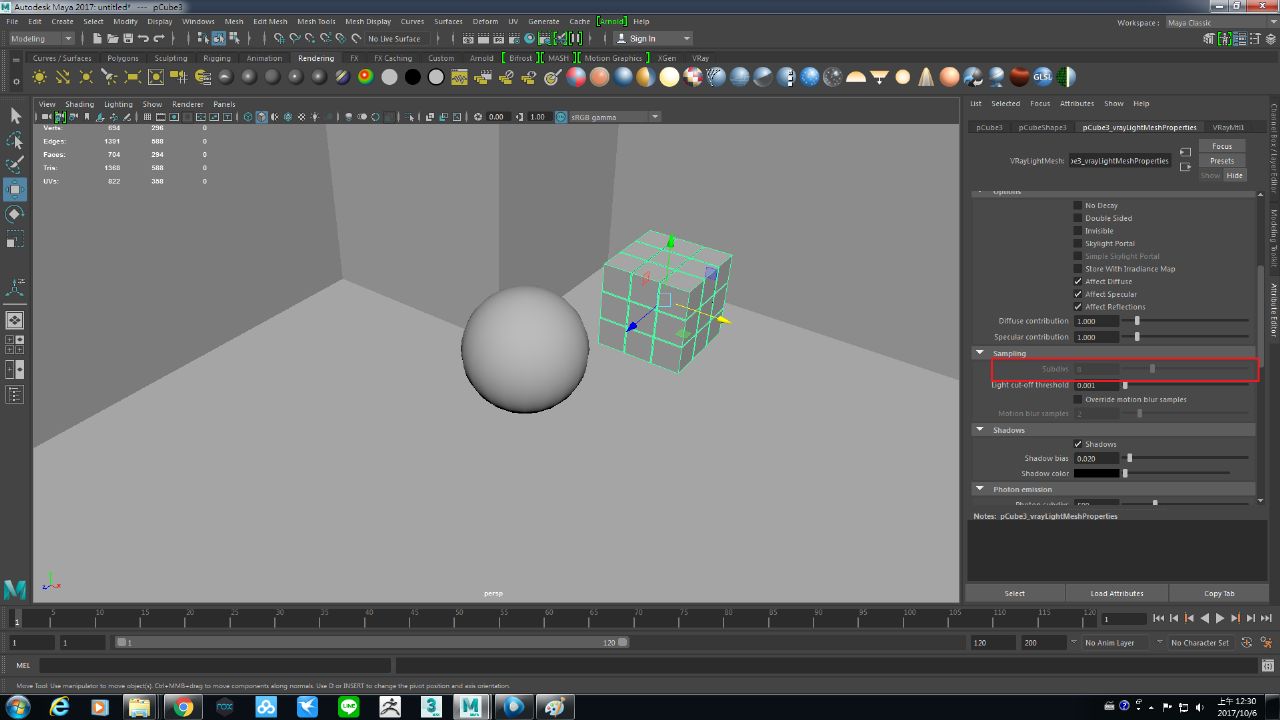Image resolution: width=1280 pixels, height=720 pixels.
Task: Toggle Store With Irradiance Map
Action: [1078, 268]
